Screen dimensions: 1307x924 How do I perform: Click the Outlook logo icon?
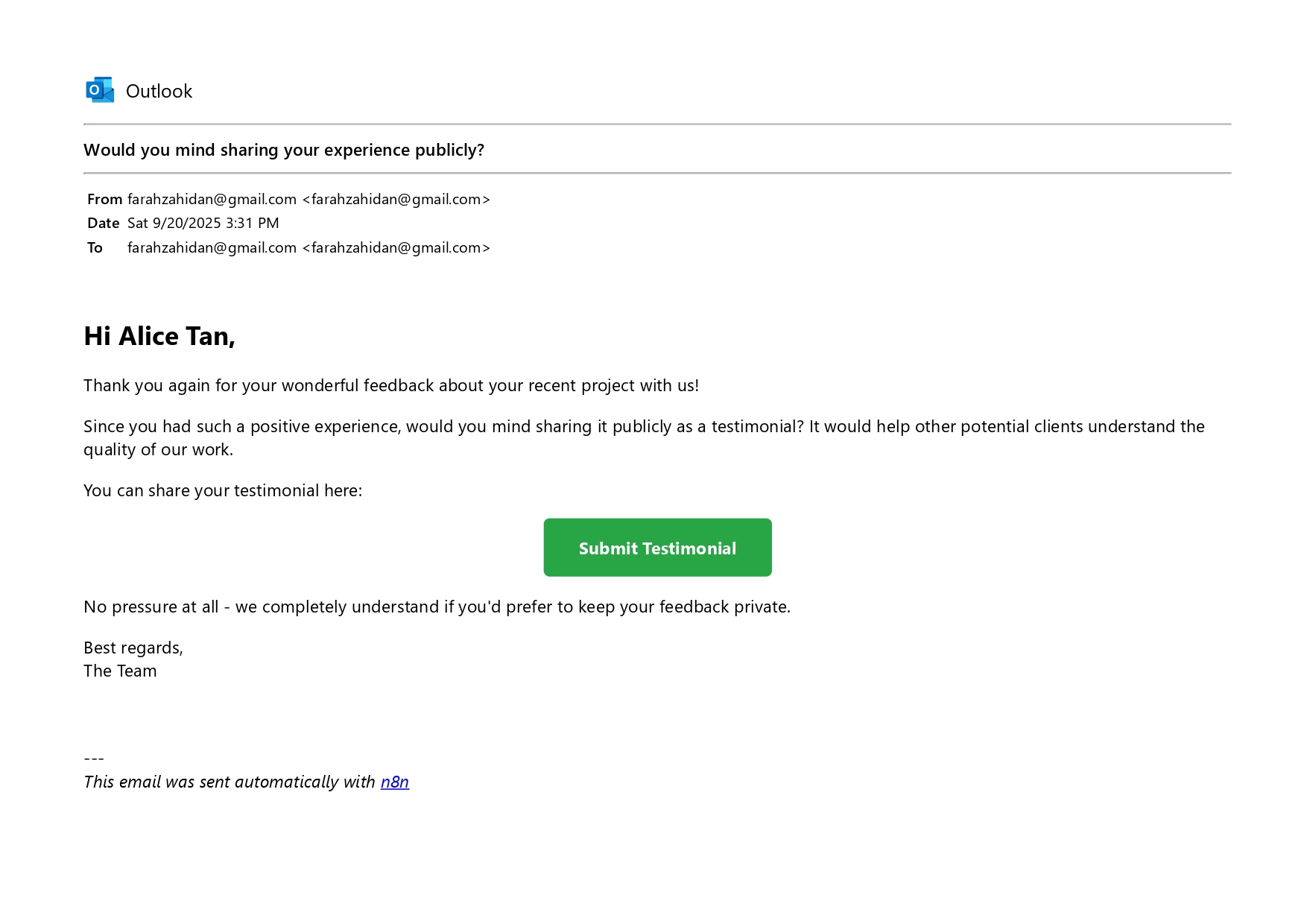(100, 90)
